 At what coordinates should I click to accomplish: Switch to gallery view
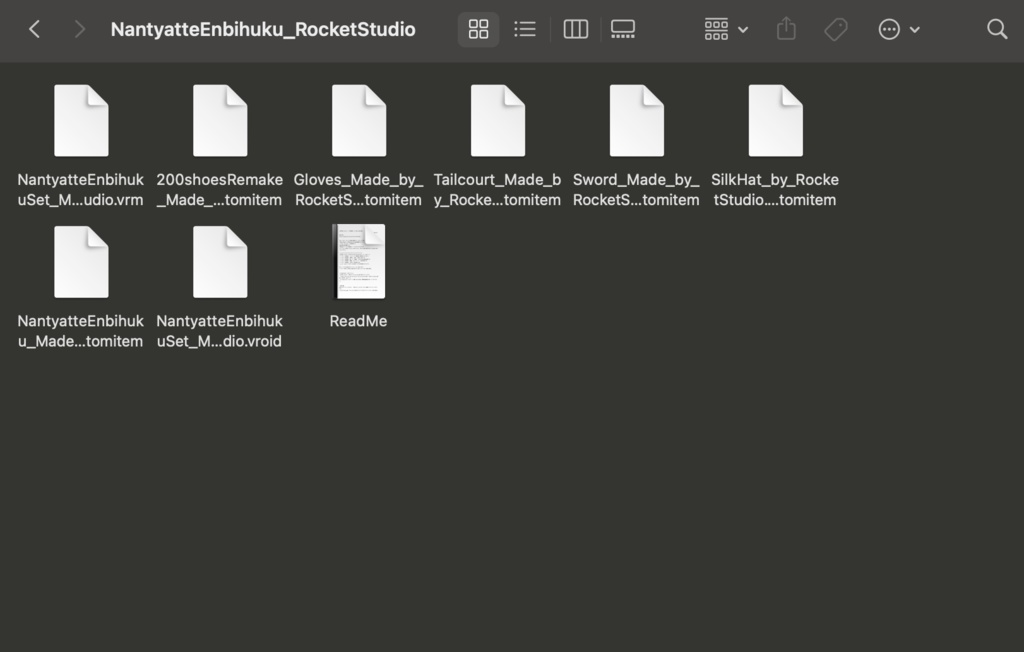coord(623,29)
